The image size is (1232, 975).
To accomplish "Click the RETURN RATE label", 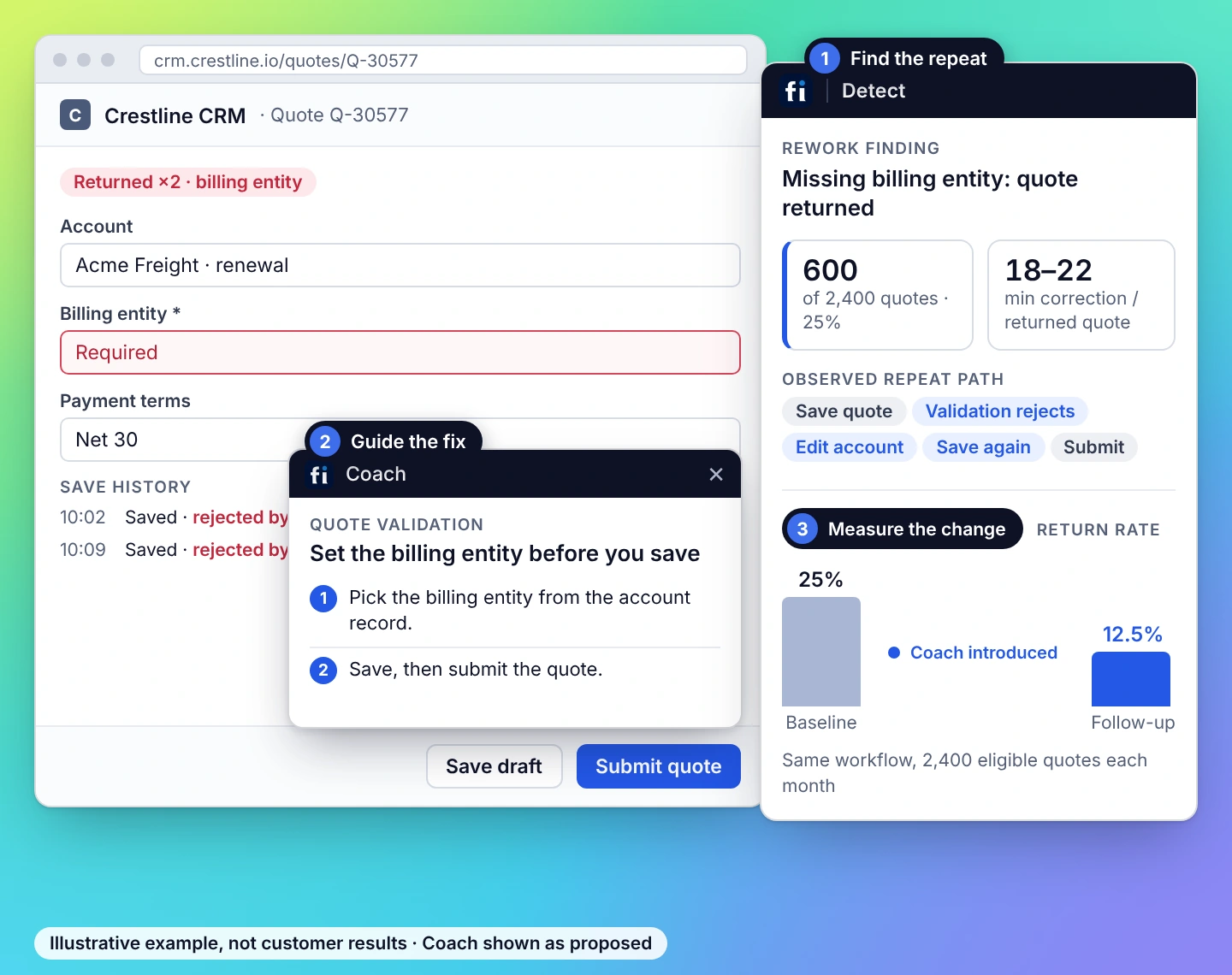I will pyautogui.click(x=1099, y=529).
